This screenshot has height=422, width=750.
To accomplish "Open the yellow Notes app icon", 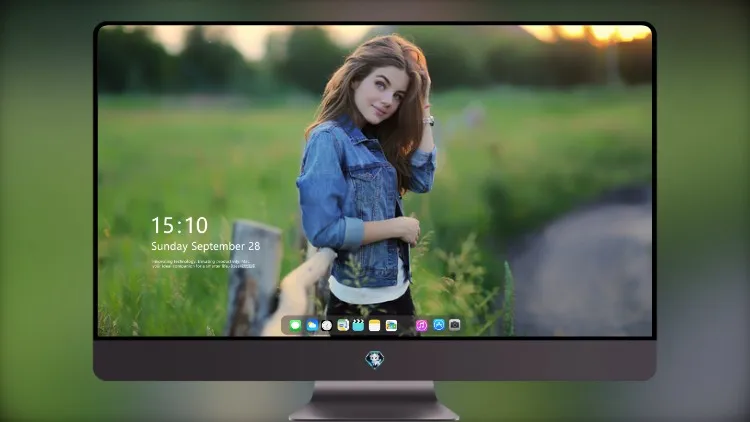I will (x=375, y=325).
